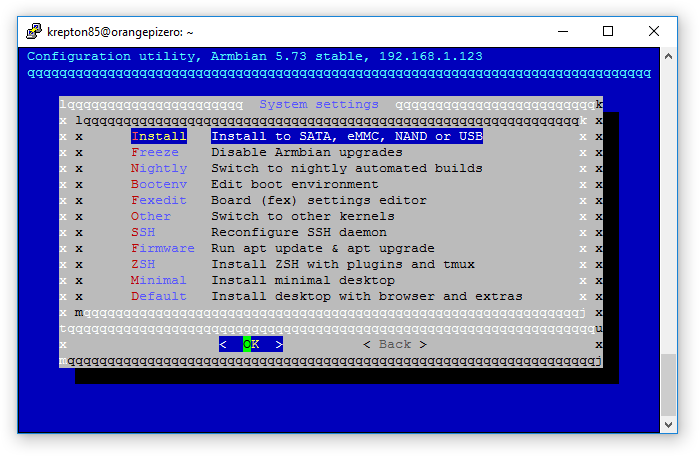Click 'Install minimal desktop' description
699x456 pixels.
[303, 280]
